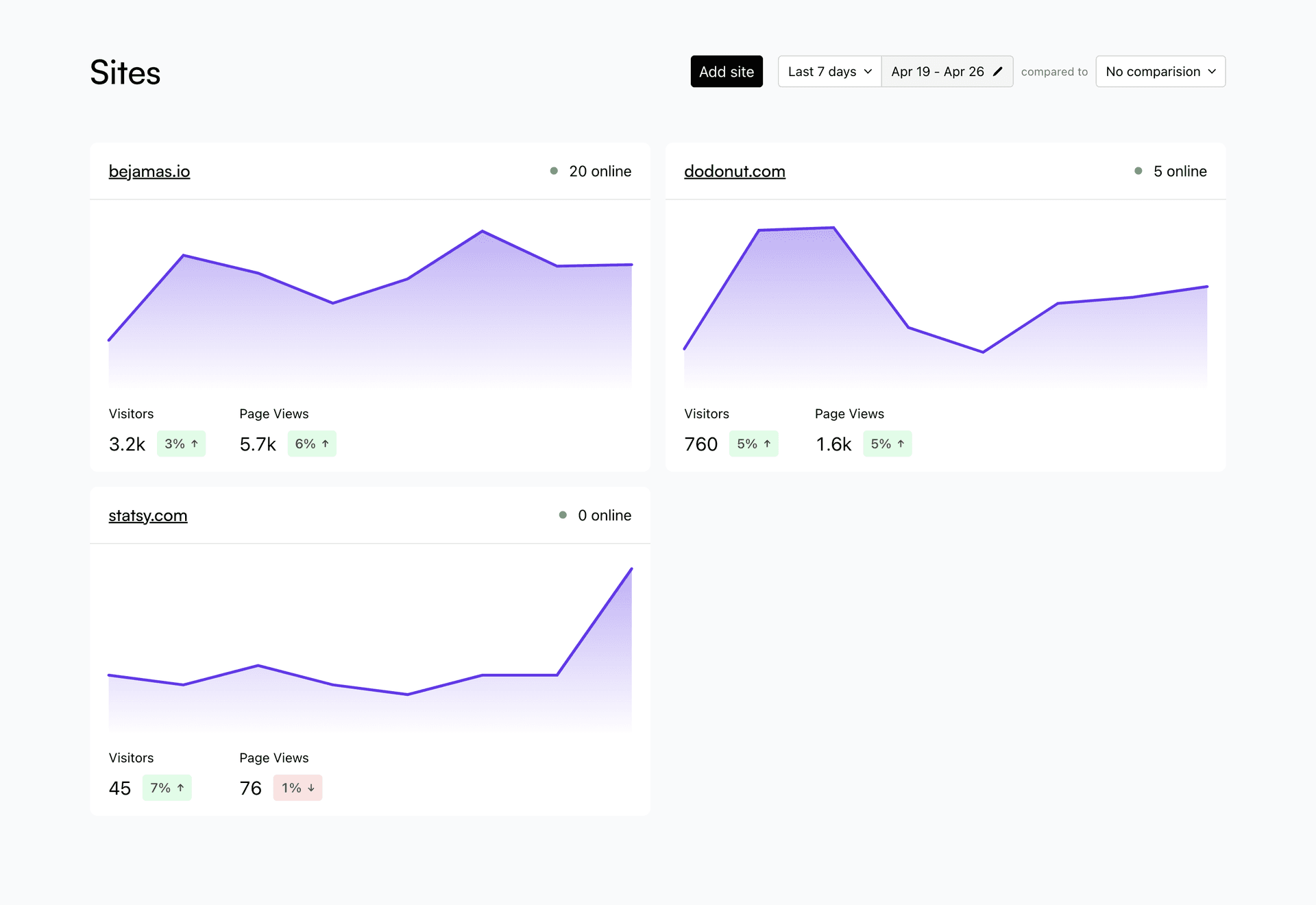Click the 45 visitors value
Viewport: 1316px width, 905px height.
pos(120,788)
